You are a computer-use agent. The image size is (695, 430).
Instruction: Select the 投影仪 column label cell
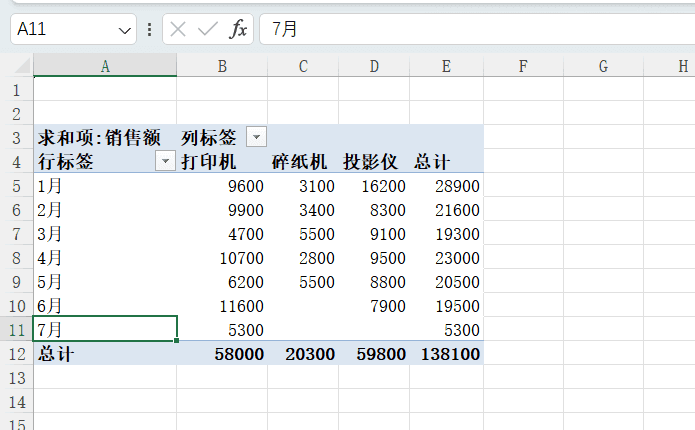374,161
